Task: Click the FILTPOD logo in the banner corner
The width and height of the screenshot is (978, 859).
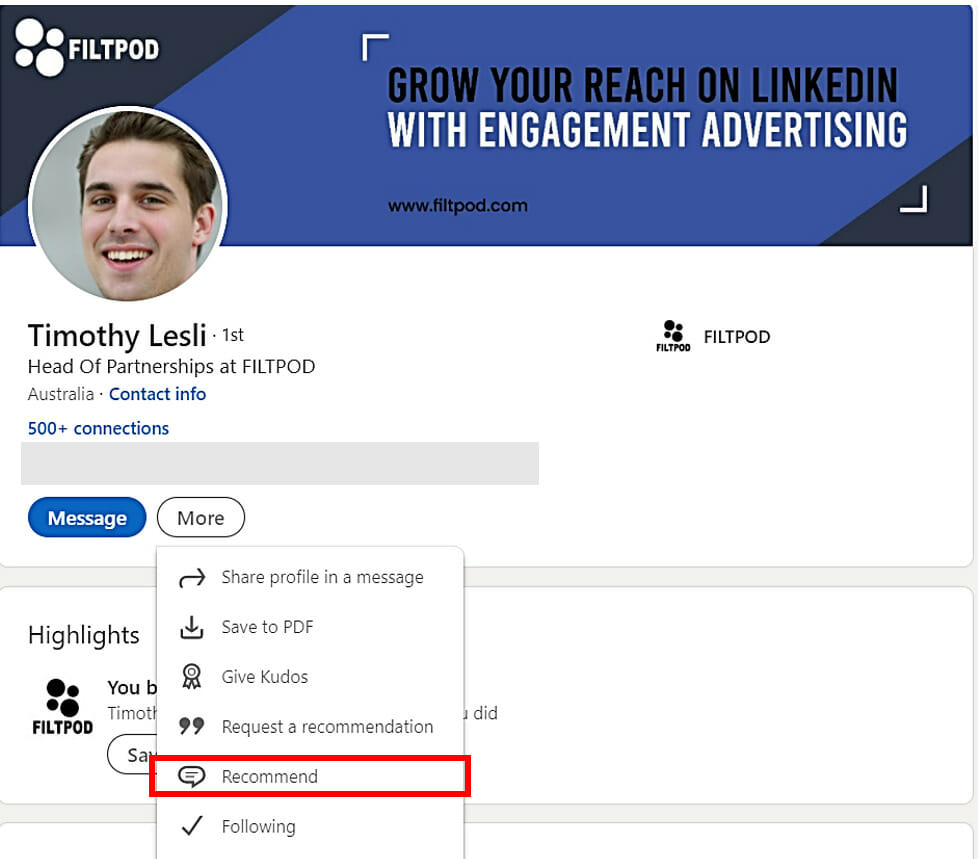Action: [87, 47]
